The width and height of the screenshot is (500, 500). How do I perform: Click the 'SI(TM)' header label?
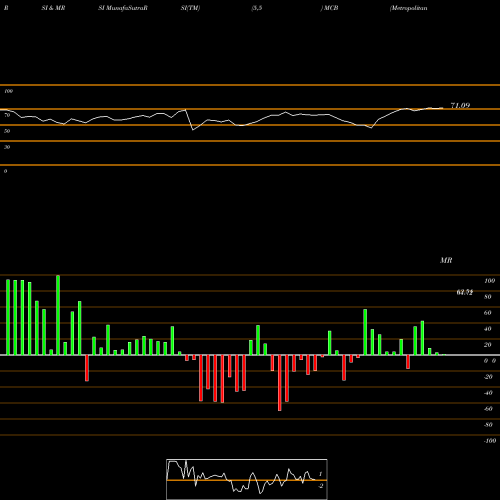190,8
